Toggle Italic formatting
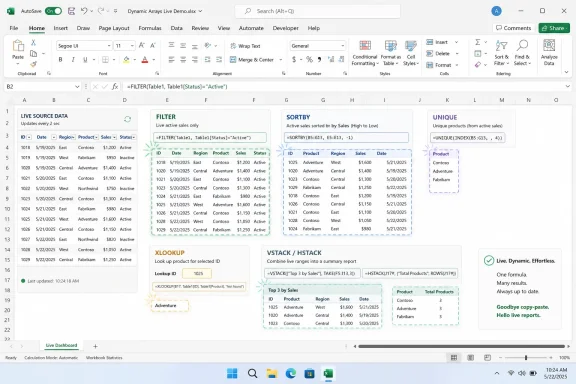Screen dimensions: 576x384 (x=73, y=60)
